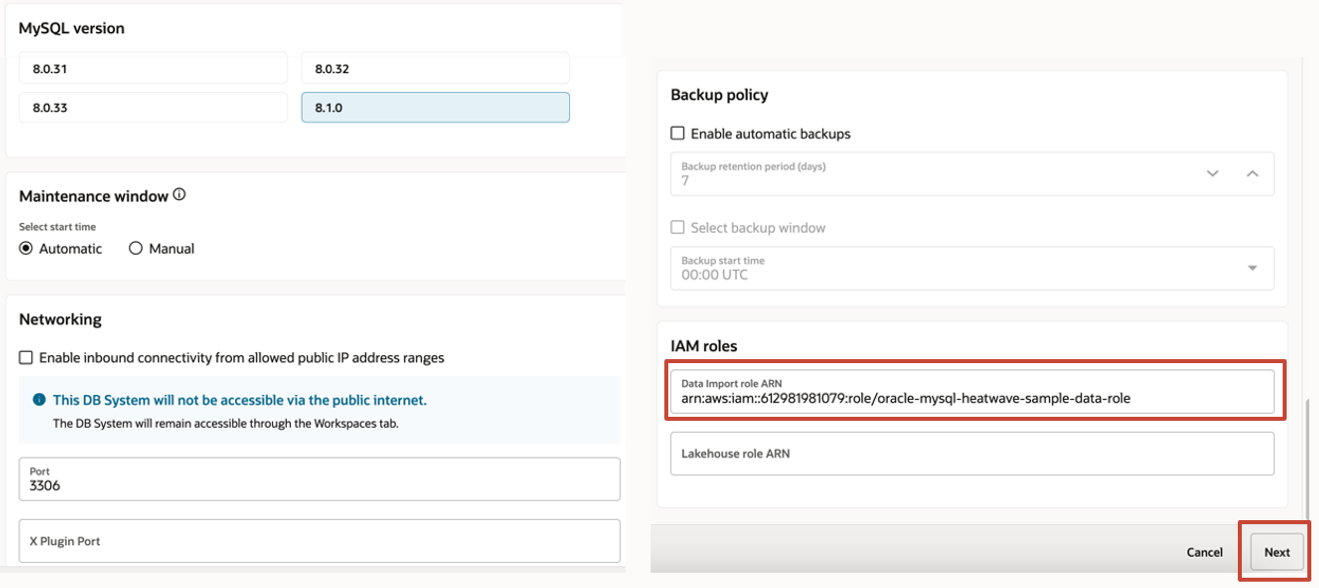
Task: Click Cancel to abort DB setup
Action: coord(1204,552)
